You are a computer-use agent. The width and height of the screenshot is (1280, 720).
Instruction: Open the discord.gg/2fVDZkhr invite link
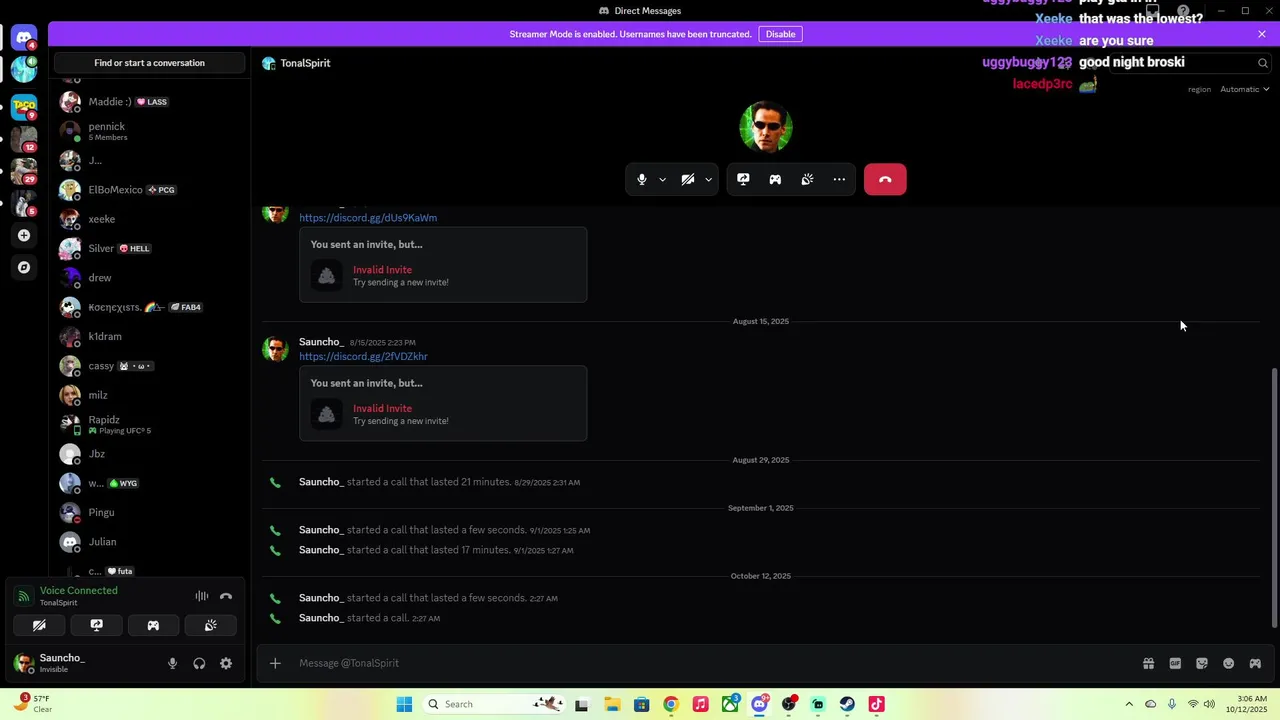point(363,356)
